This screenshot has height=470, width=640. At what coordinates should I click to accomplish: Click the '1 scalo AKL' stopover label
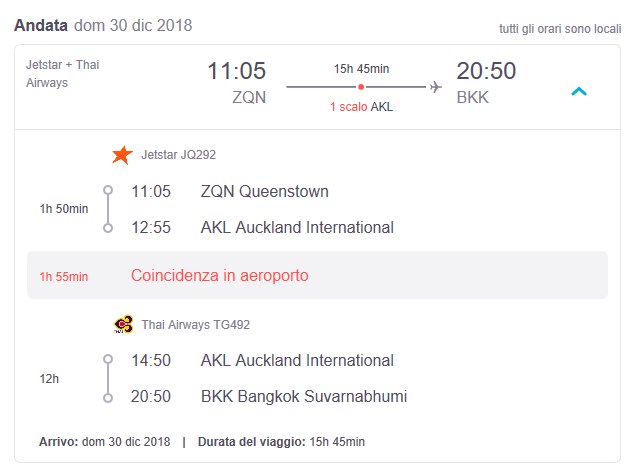(x=360, y=107)
